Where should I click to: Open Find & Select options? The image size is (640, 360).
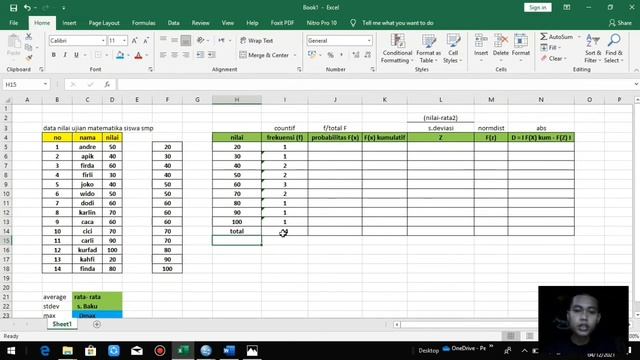[x=614, y=49]
